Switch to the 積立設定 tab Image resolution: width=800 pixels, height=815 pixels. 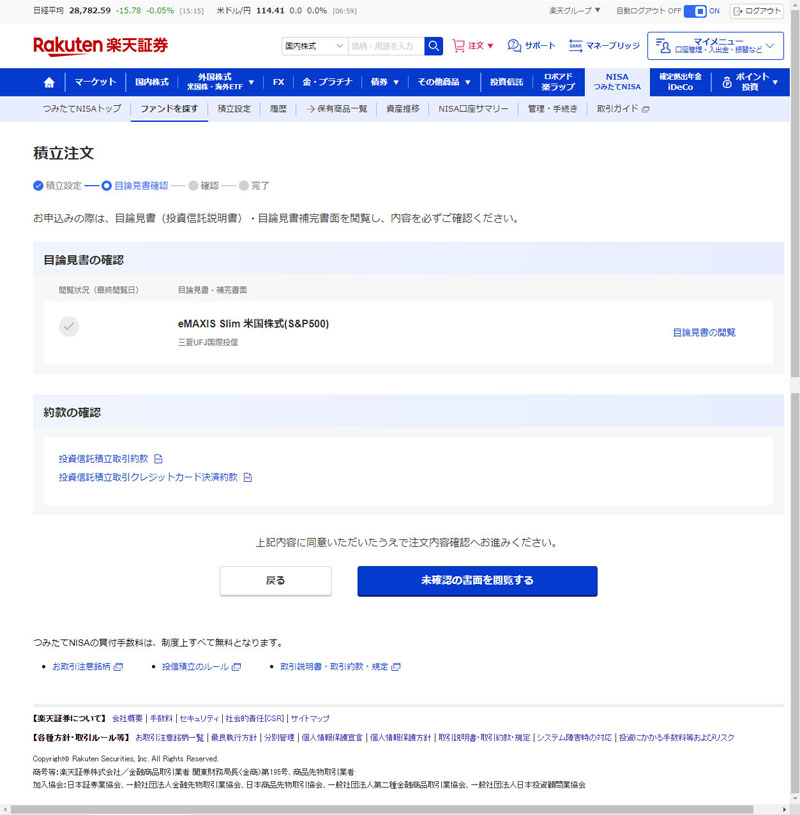(234, 109)
